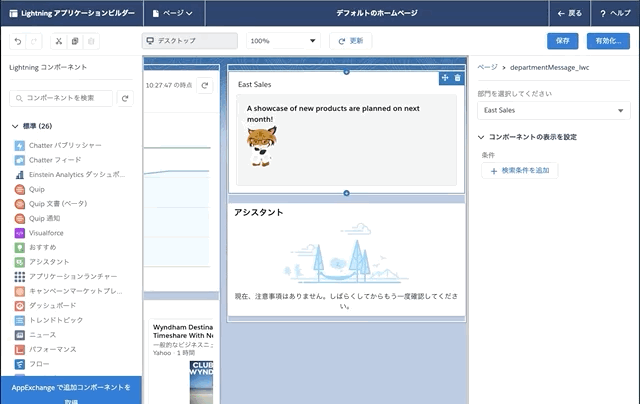Select フロー component icon

click(20, 364)
